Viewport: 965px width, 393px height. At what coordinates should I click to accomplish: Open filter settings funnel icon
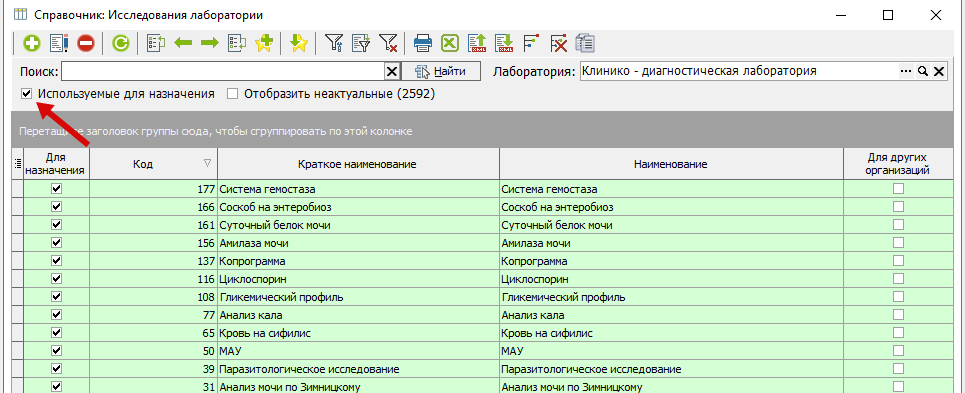(x=334, y=43)
